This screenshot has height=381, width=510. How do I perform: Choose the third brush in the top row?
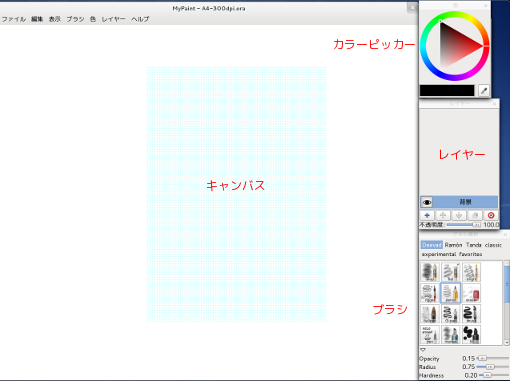(471, 272)
